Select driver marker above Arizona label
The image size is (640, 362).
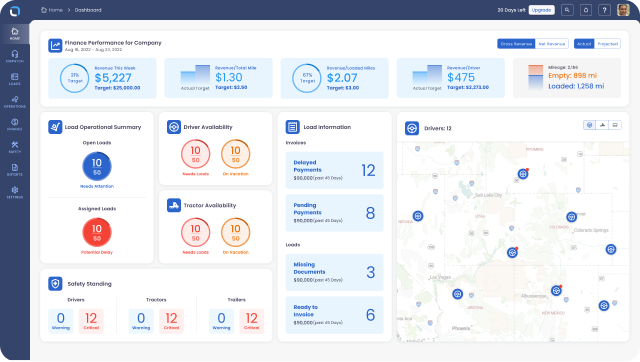click(x=458, y=294)
